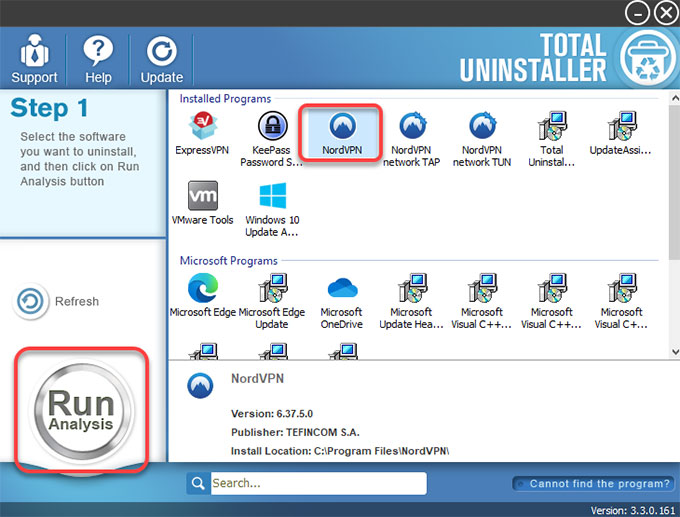Refresh the installed programs list
The width and height of the screenshot is (680, 517).
pyautogui.click(x=56, y=301)
